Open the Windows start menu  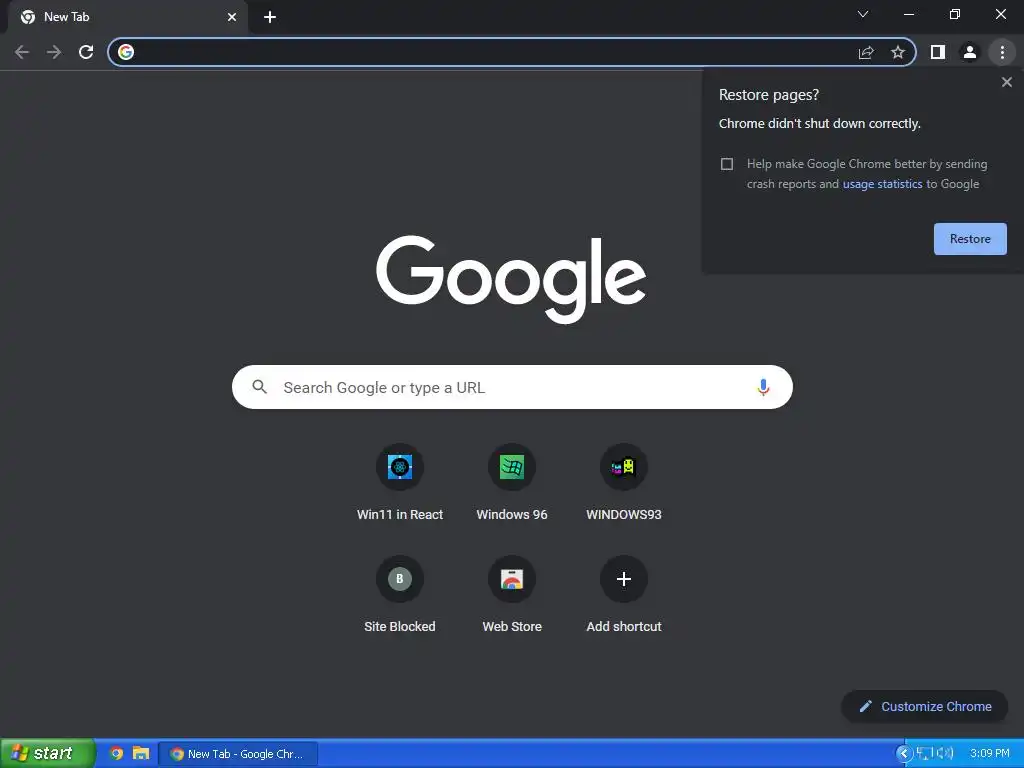tap(47, 753)
